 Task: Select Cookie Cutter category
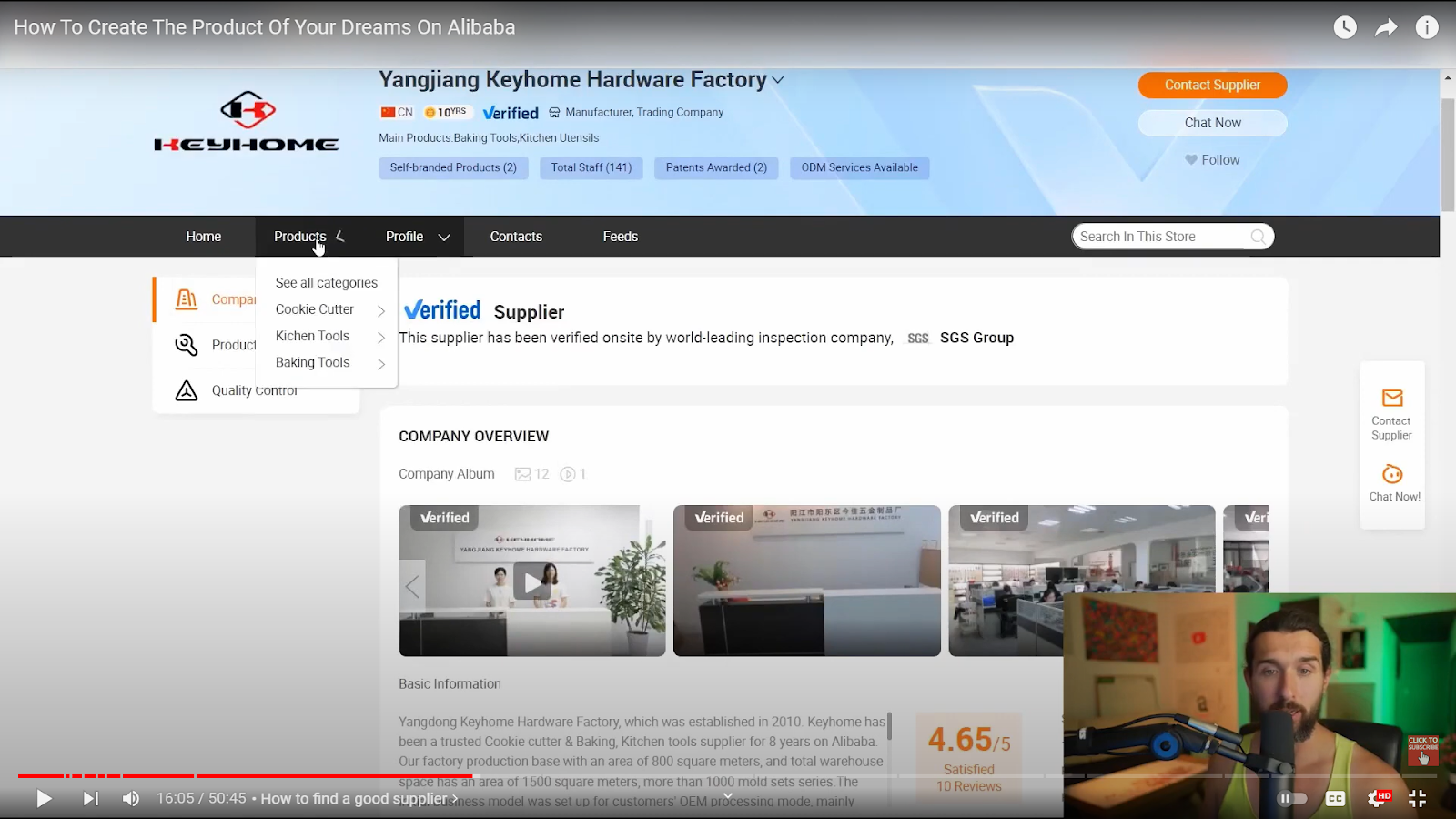pyautogui.click(x=315, y=309)
